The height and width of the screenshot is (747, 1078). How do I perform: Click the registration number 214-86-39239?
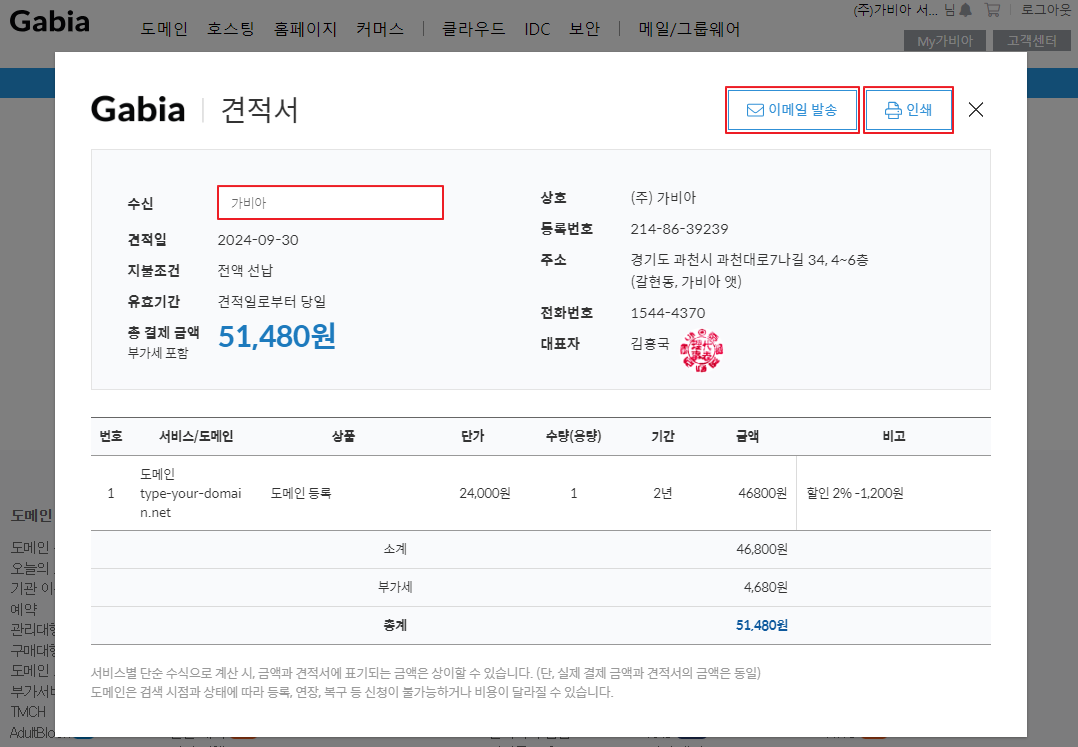679,229
